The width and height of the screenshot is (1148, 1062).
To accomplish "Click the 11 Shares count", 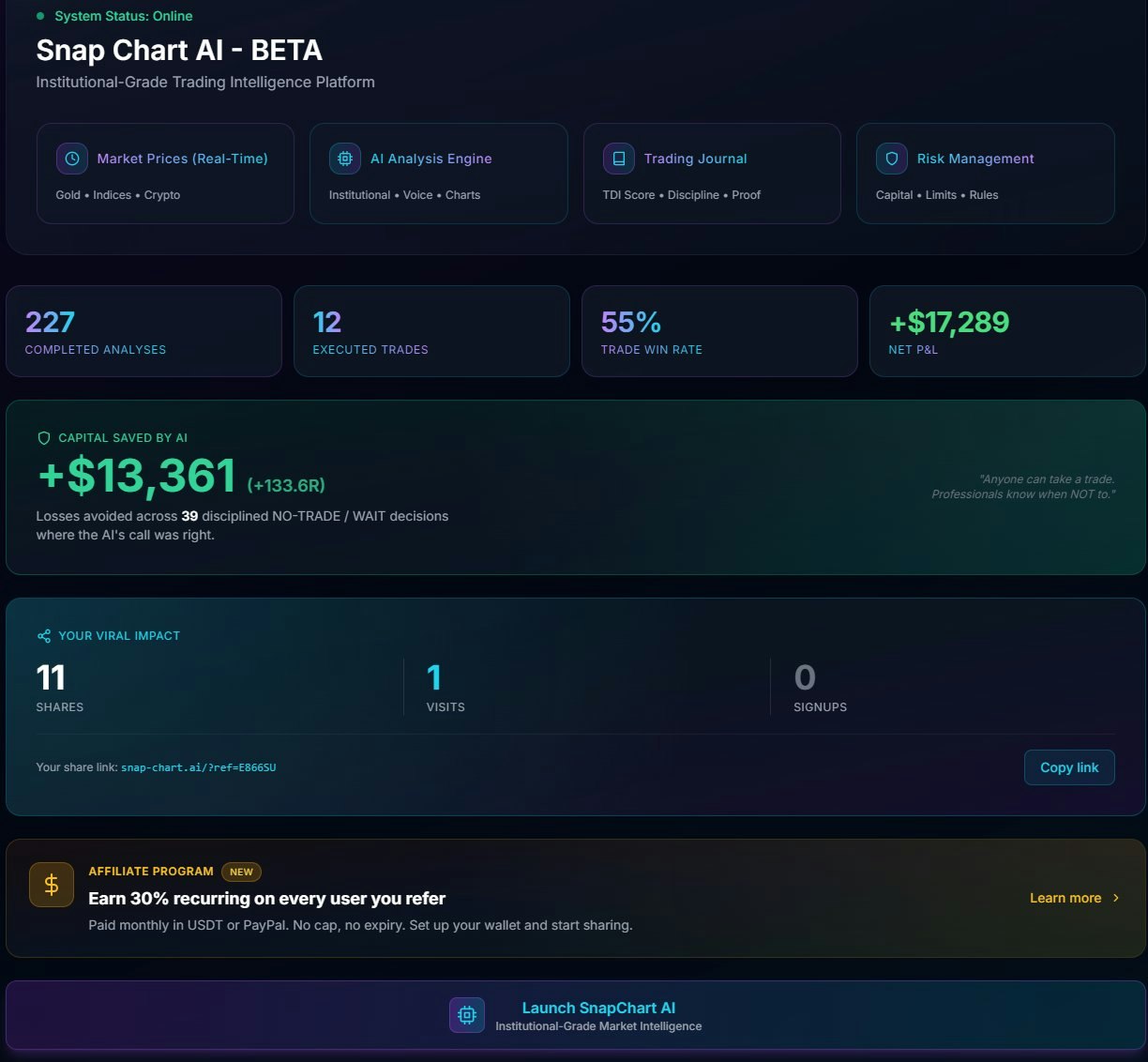I will [51, 678].
